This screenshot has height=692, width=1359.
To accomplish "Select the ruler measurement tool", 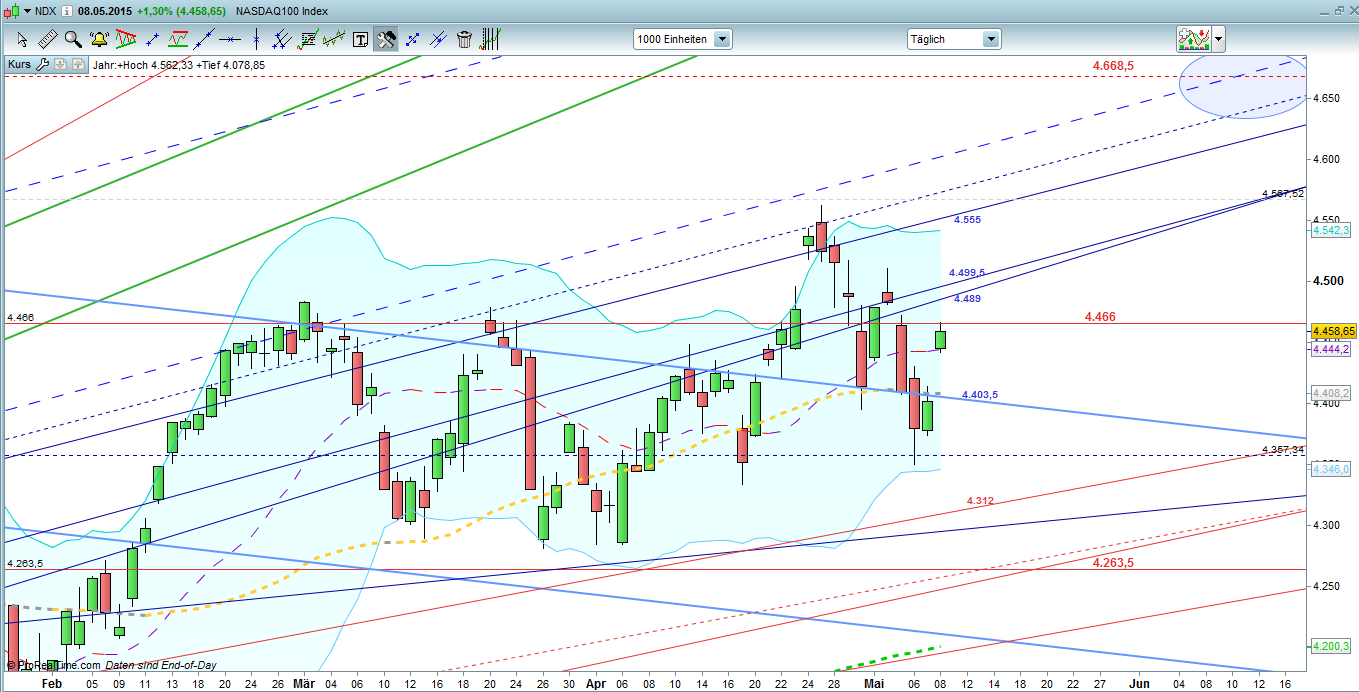I will pyautogui.click(x=47, y=39).
